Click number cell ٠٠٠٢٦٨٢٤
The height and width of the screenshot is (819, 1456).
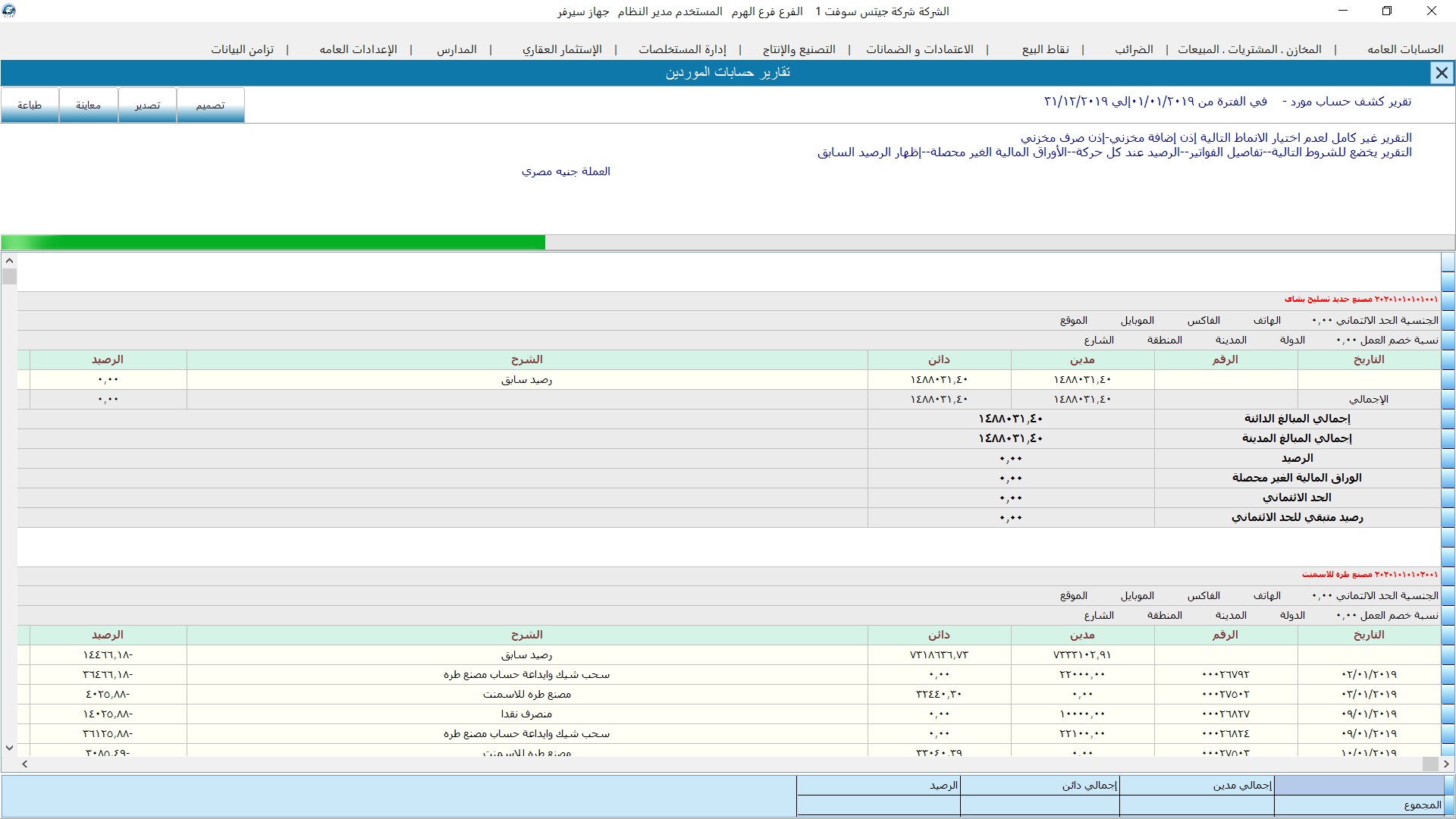pyautogui.click(x=1225, y=733)
